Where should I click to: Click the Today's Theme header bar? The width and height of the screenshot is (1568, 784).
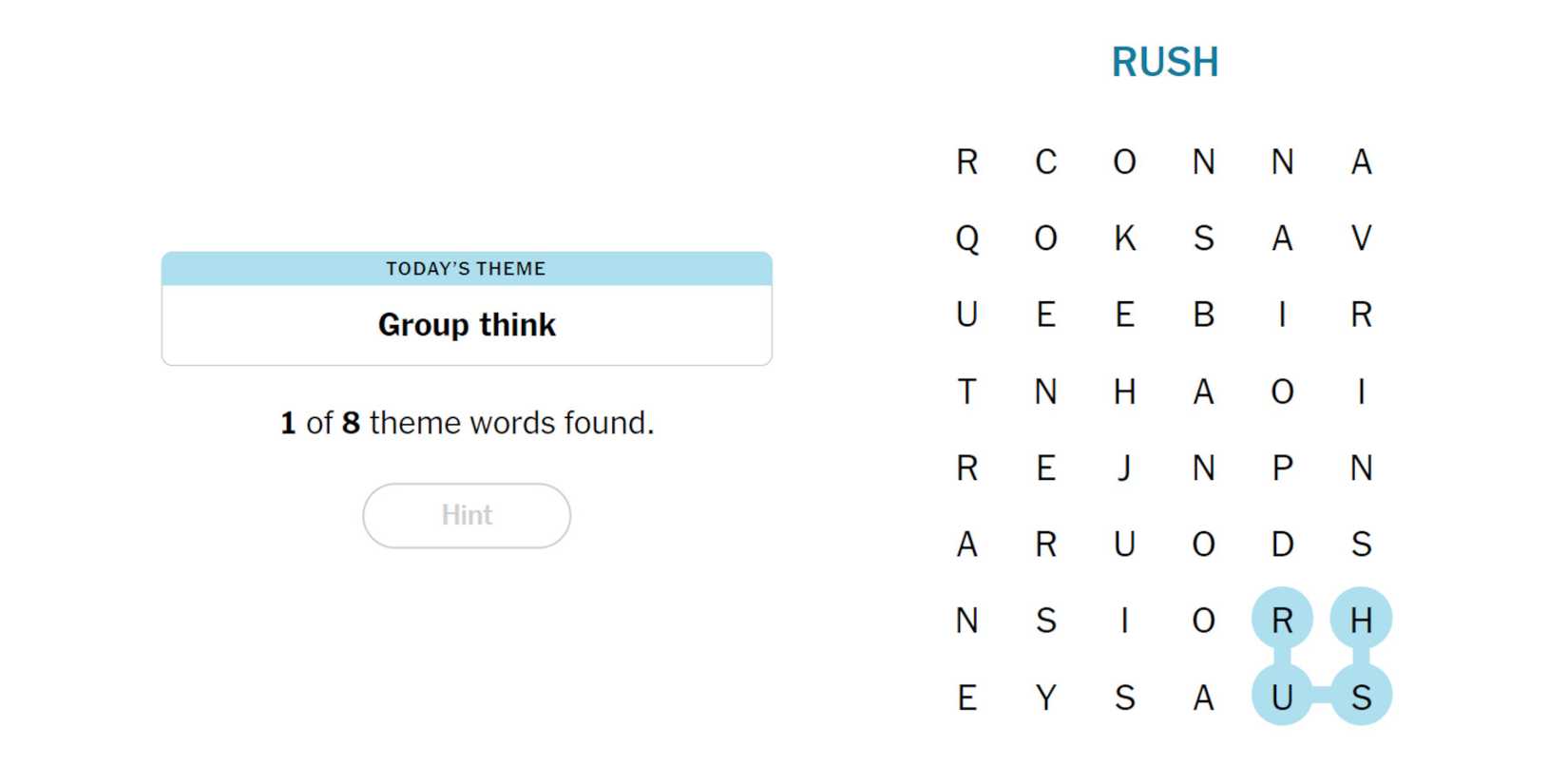[x=467, y=269]
